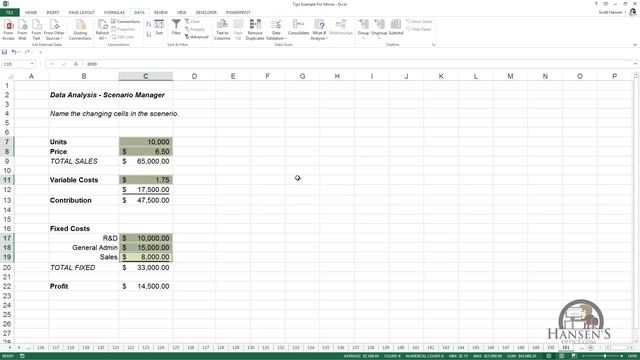
Task: Click the Flash Fill icon
Action: (238, 30)
